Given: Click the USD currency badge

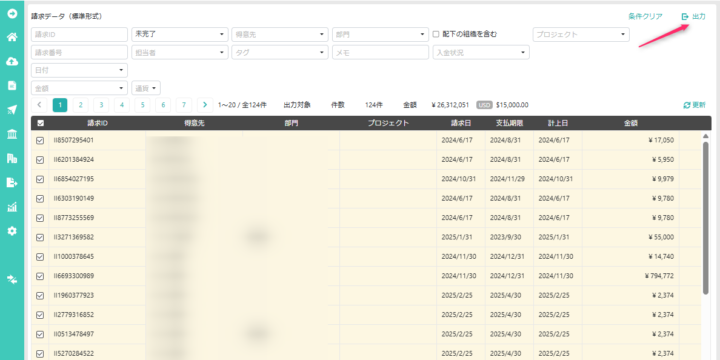Looking at the screenshot, I should (x=484, y=105).
